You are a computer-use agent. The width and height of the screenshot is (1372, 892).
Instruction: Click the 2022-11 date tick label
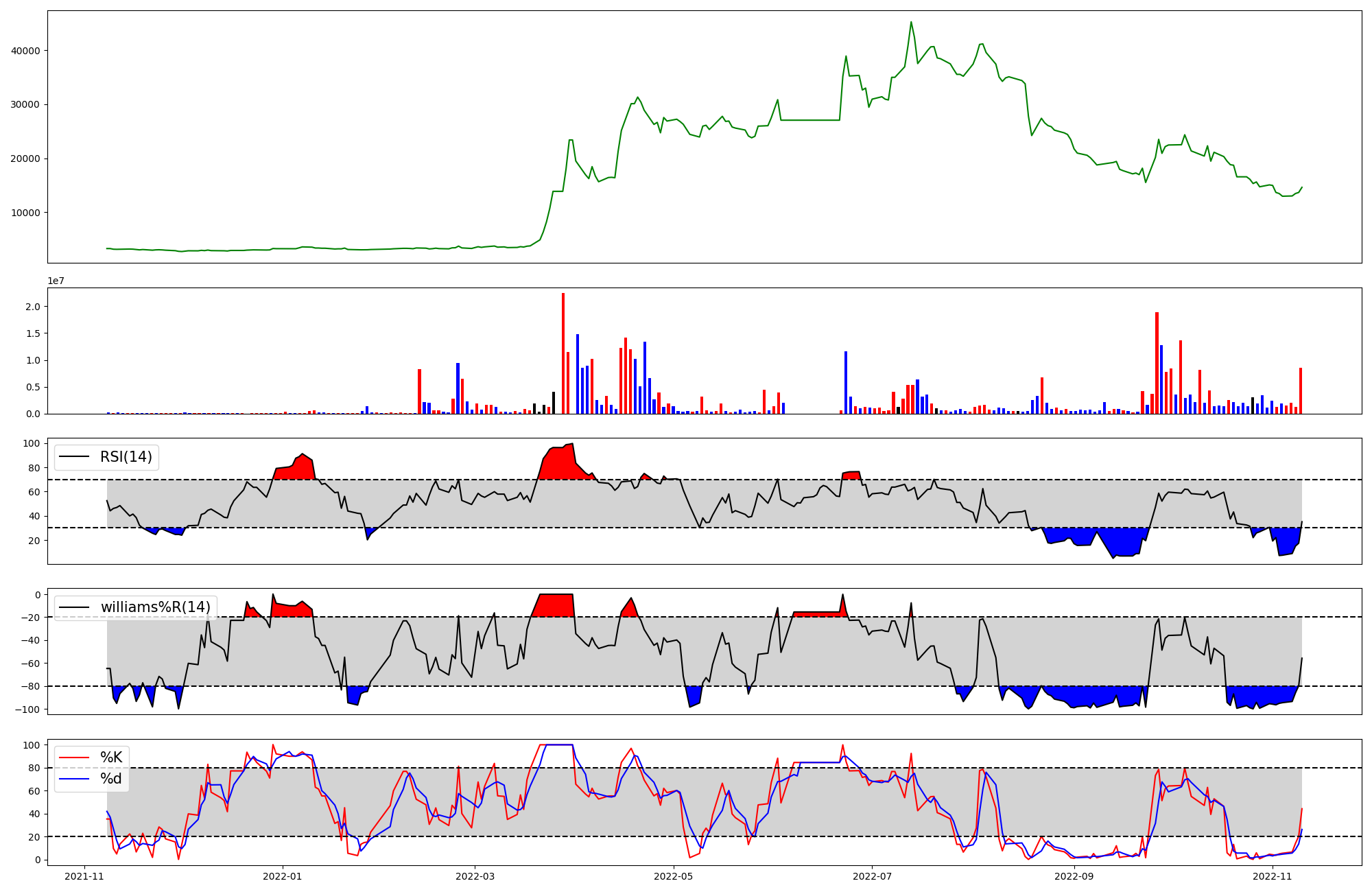point(1273,876)
